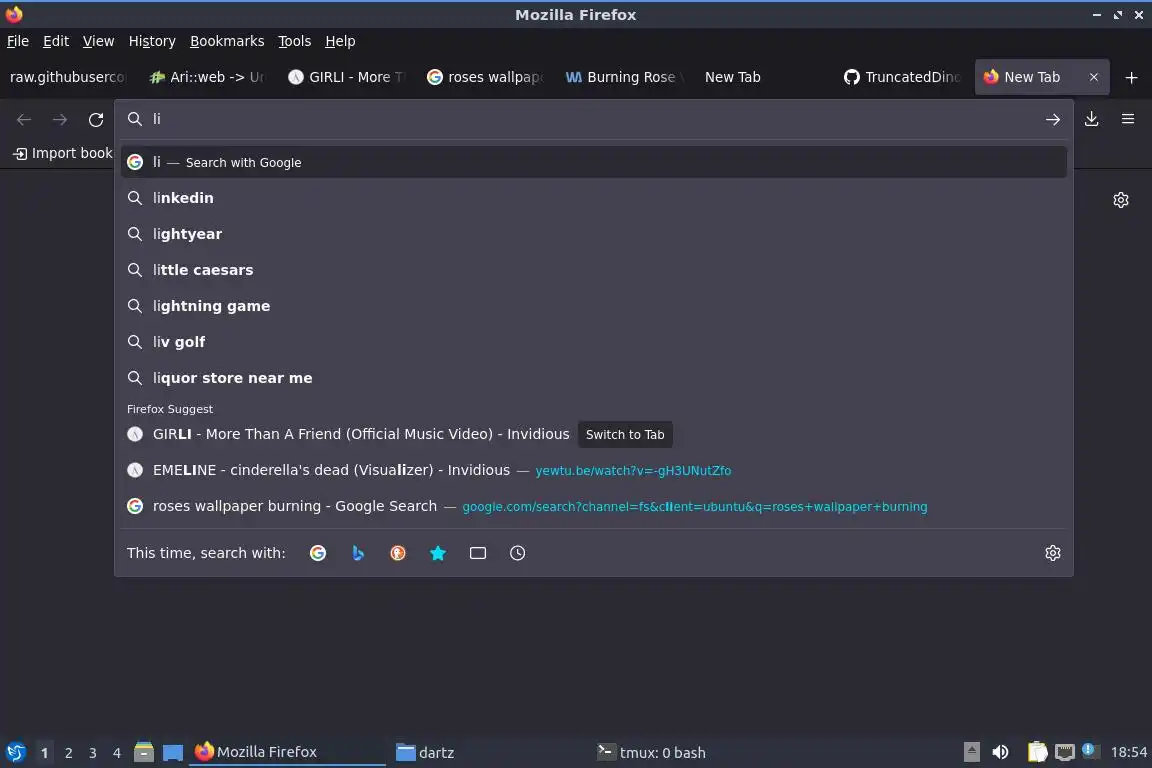Switch to the TruncatedDino GitHub tab
1152x768 pixels.
901,77
